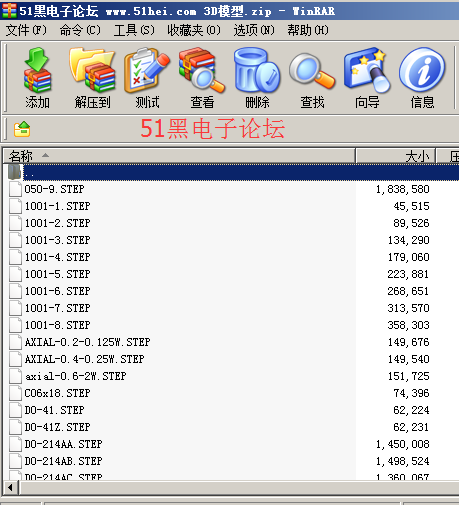Open the 帮助(H) menu
459x505 pixels.
pos(308,30)
